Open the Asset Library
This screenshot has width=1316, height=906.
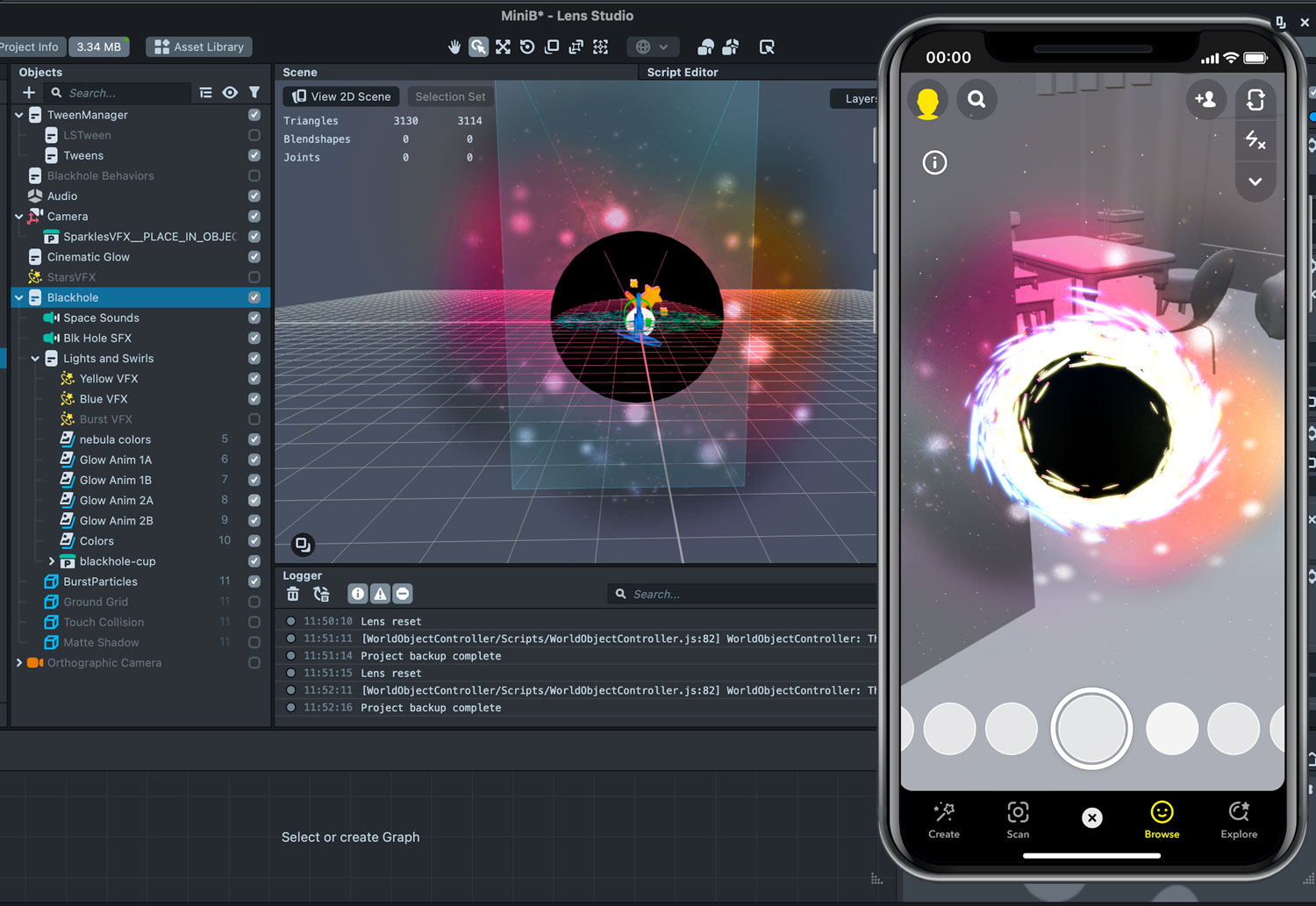pyautogui.click(x=198, y=46)
